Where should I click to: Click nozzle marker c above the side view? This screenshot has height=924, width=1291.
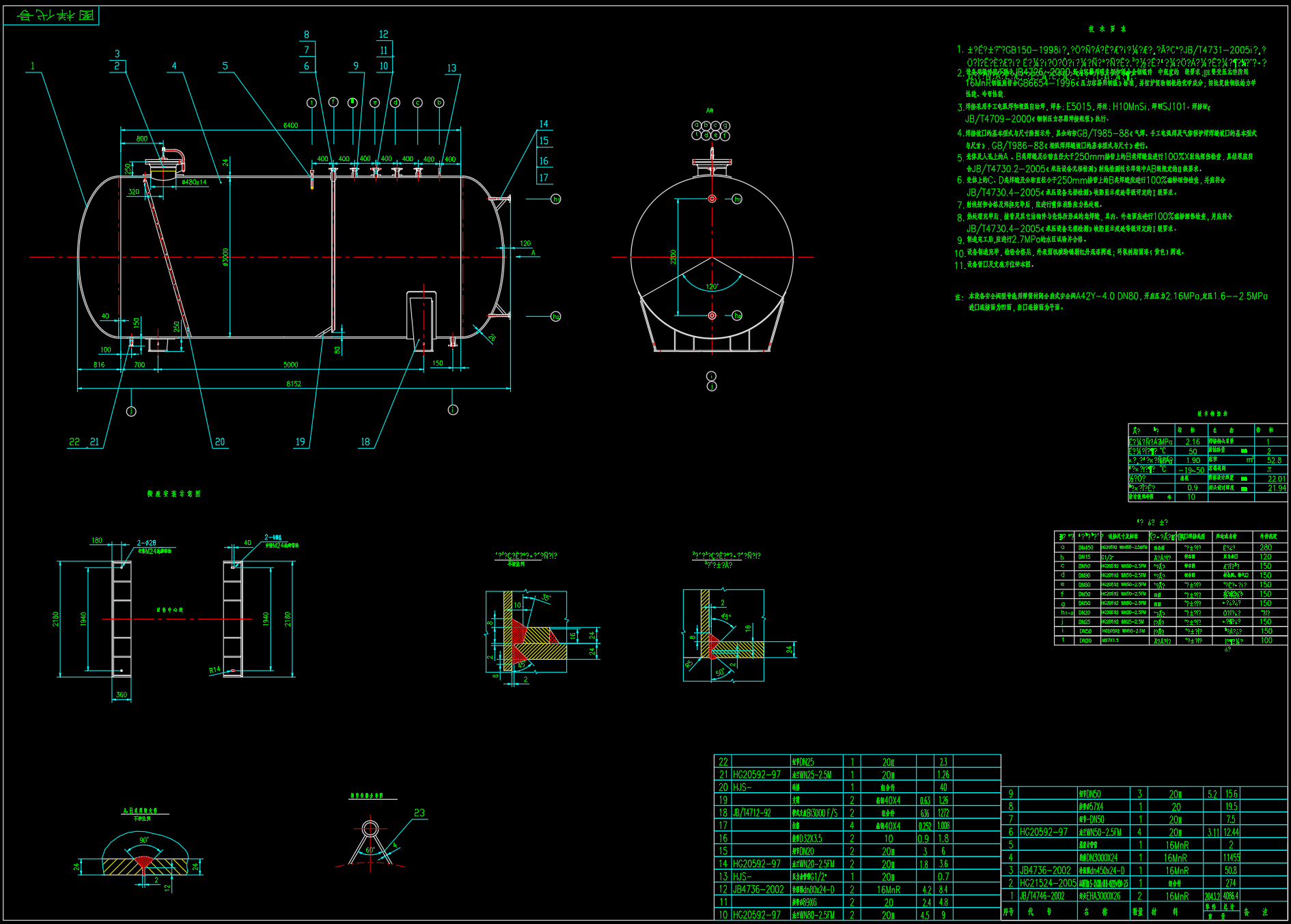point(417,102)
